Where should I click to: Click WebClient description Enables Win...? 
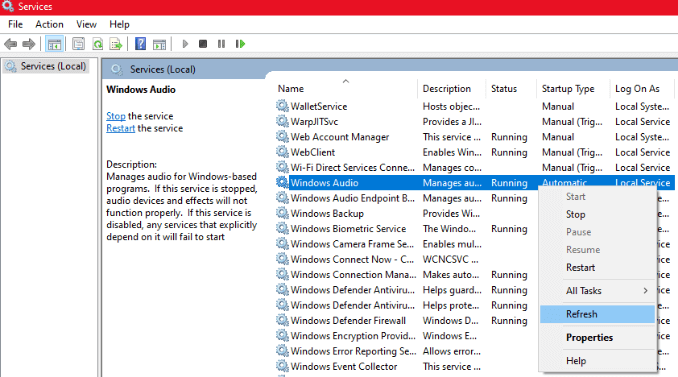click(452, 152)
